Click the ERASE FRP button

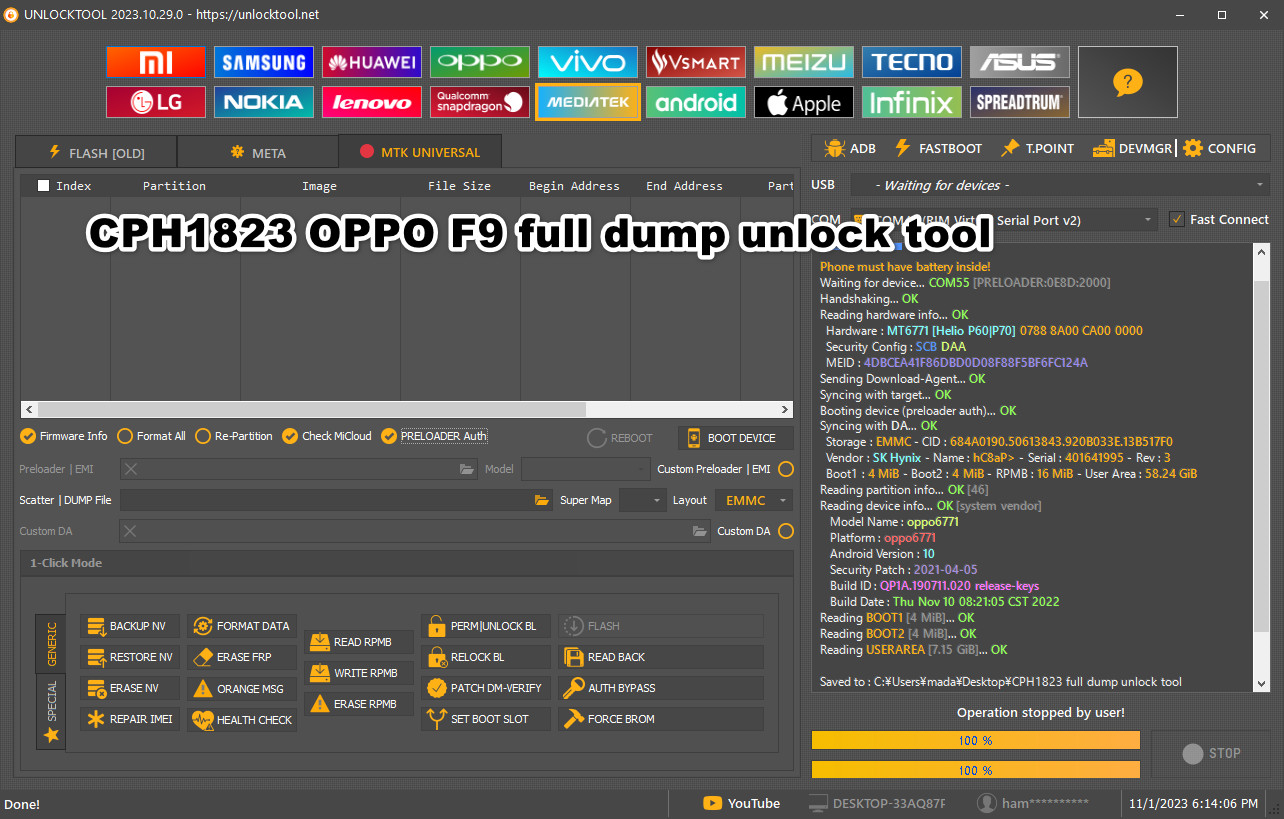pos(241,657)
